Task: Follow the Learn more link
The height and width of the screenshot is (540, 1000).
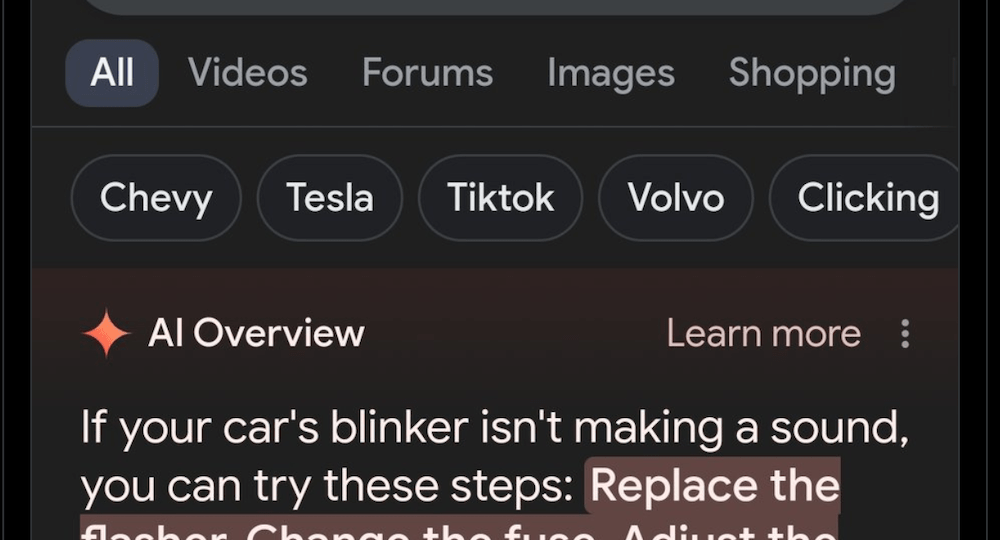Action: [763, 334]
